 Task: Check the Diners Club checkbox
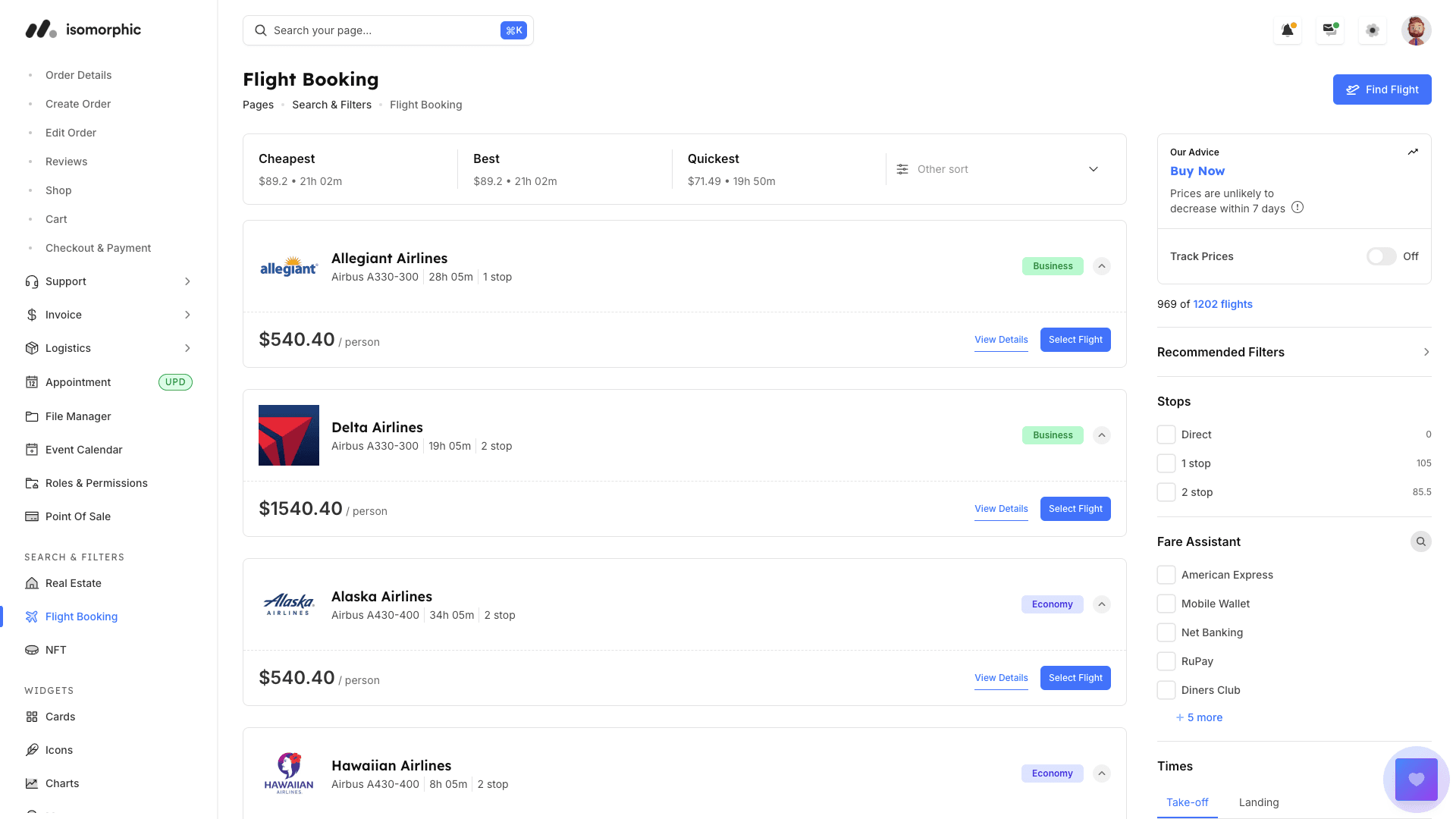(x=1166, y=690)
